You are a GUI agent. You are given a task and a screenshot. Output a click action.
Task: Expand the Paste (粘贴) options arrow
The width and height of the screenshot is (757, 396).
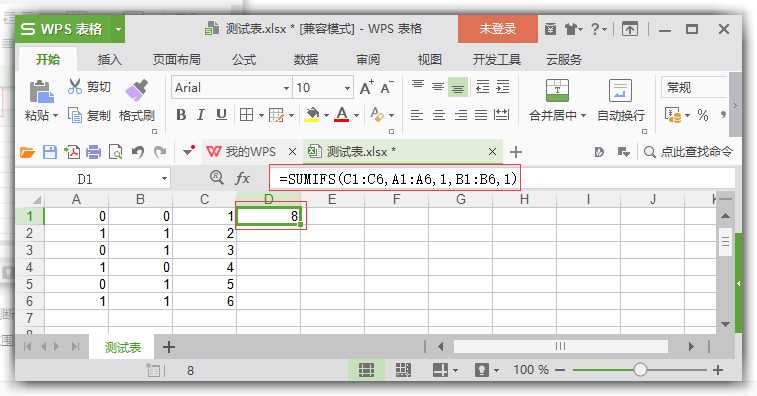click(55, 116)
